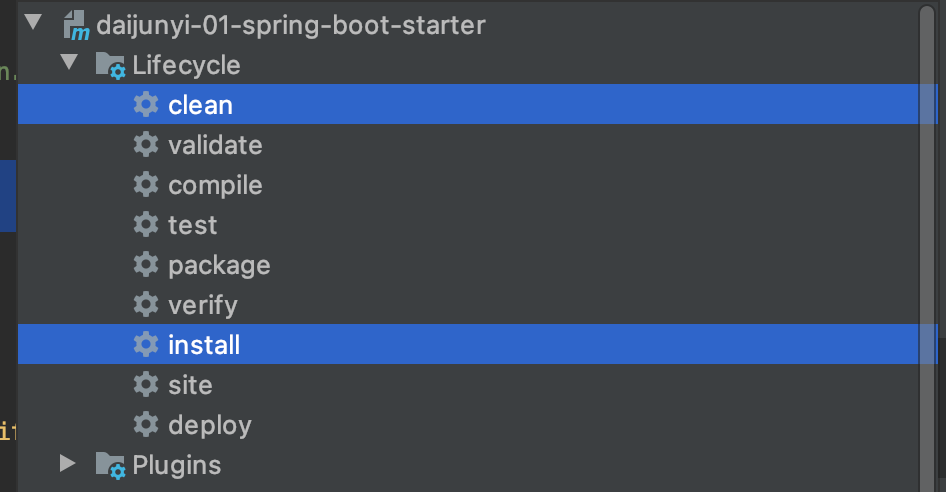946x492 pixels.
Task: Click the Maven module icon for daijunyi-01-spring-boot-starter
Action: coord(76,25)
